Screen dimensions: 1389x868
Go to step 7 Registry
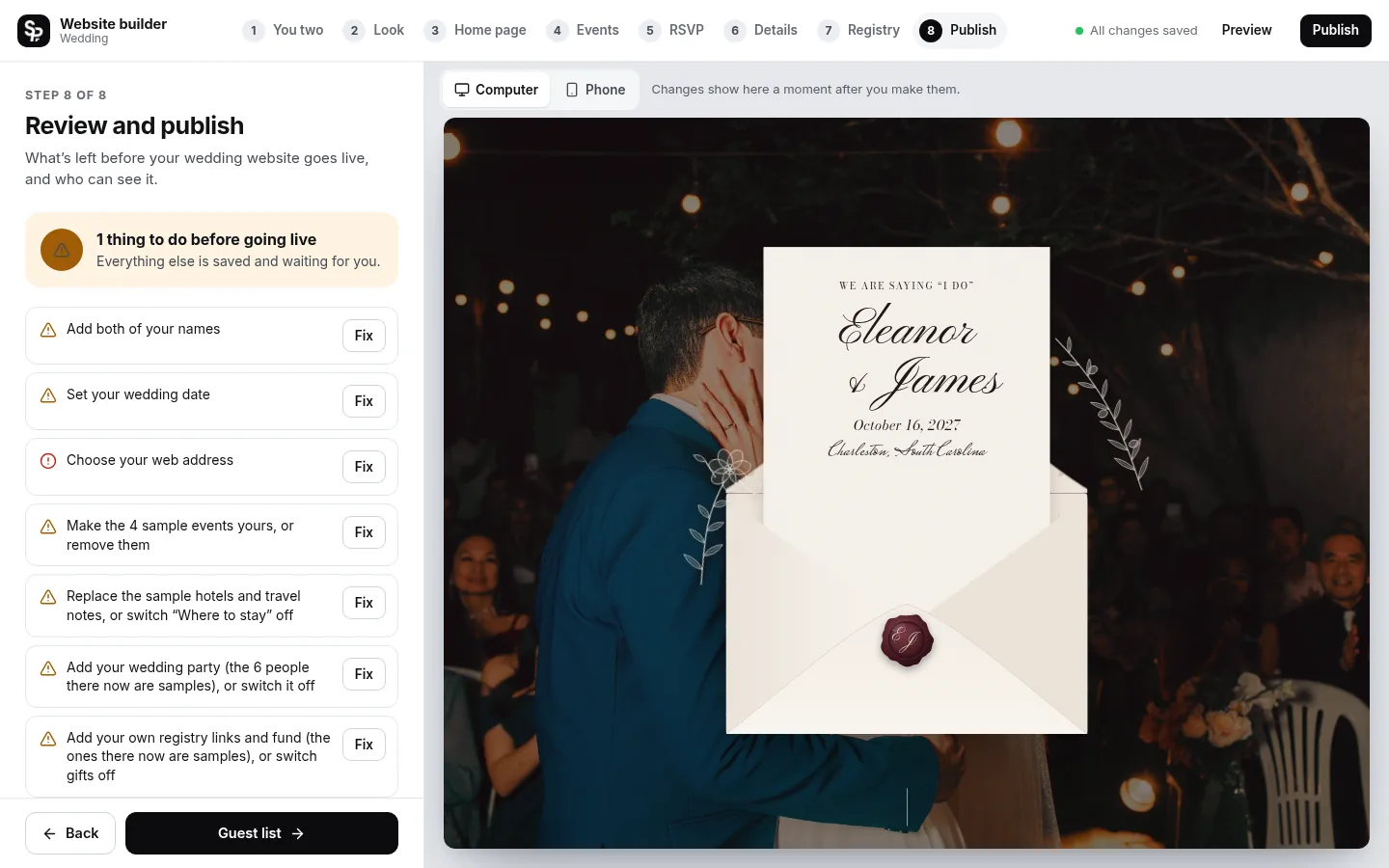859,30
